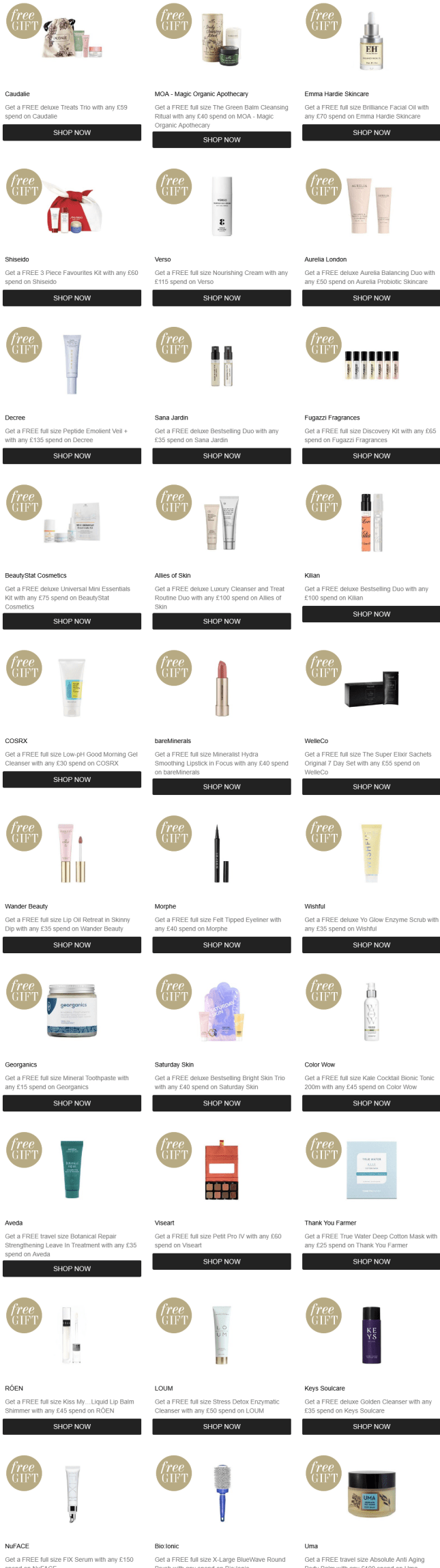The width and height of the screenshot is (440, 1568).
Task: Select the Decree Peptide Emollient Veil image
Action: tap(72, 364)
